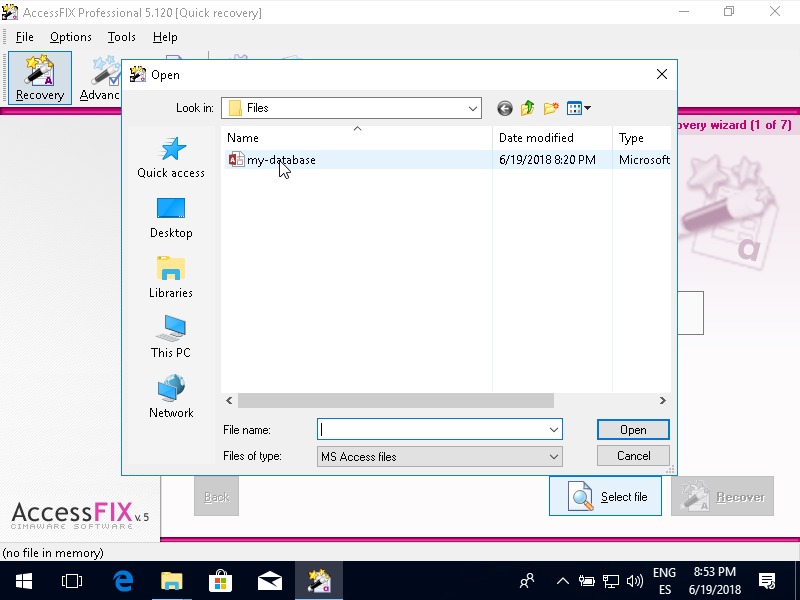Go back to last folder visited
This screenshot has height=600, width=800.
tap(505, 108)
